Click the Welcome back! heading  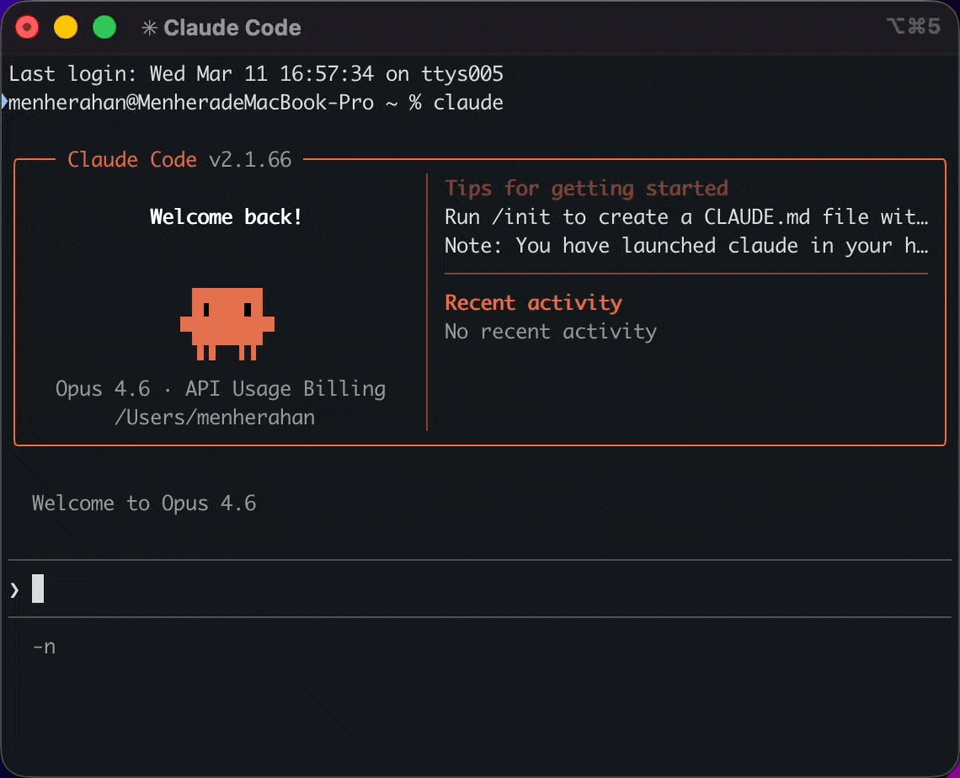click(226, 217)
